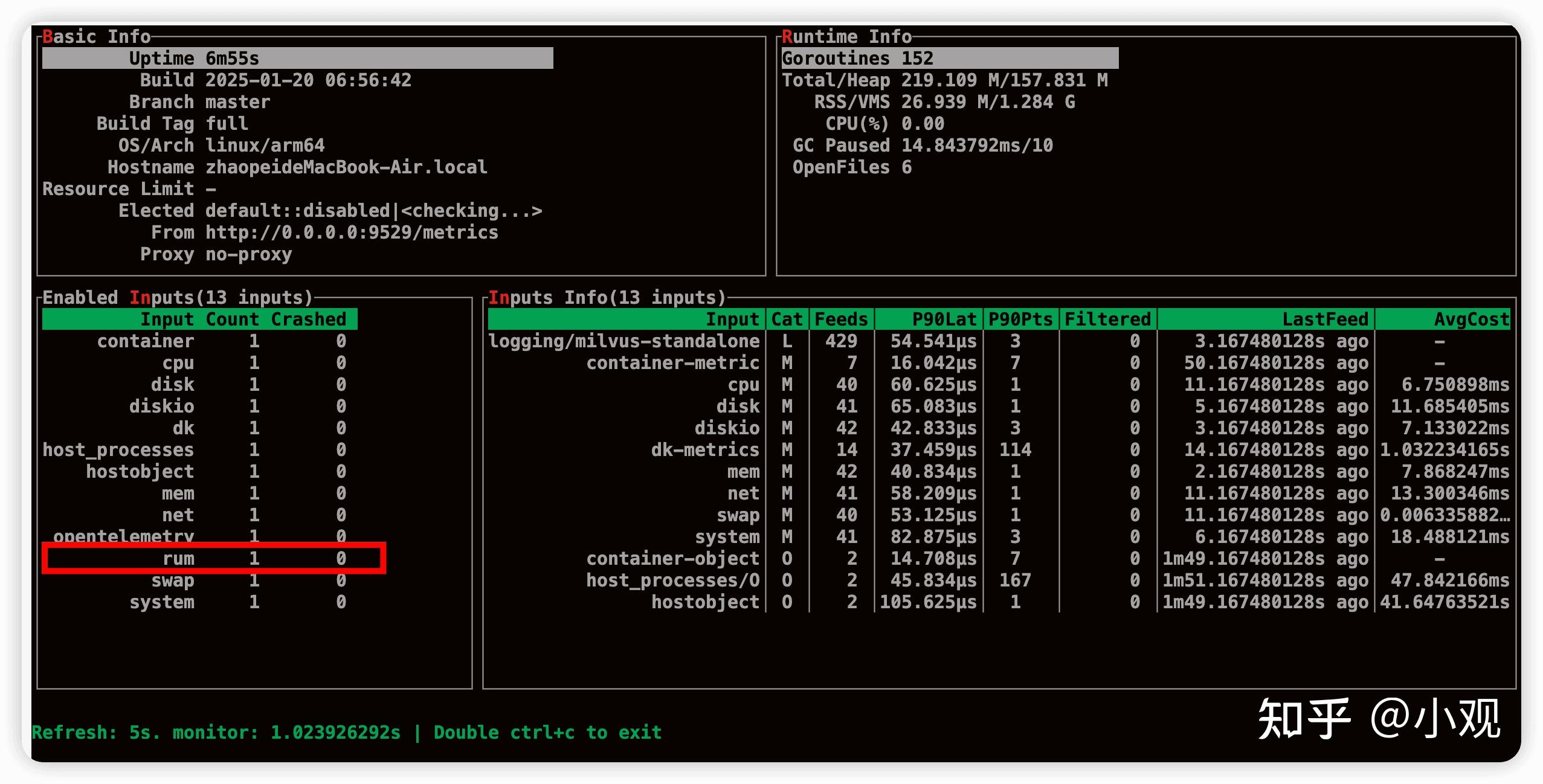Click the opentelemetry input row
Screen dimensions: 1543x784
(124, 536)
